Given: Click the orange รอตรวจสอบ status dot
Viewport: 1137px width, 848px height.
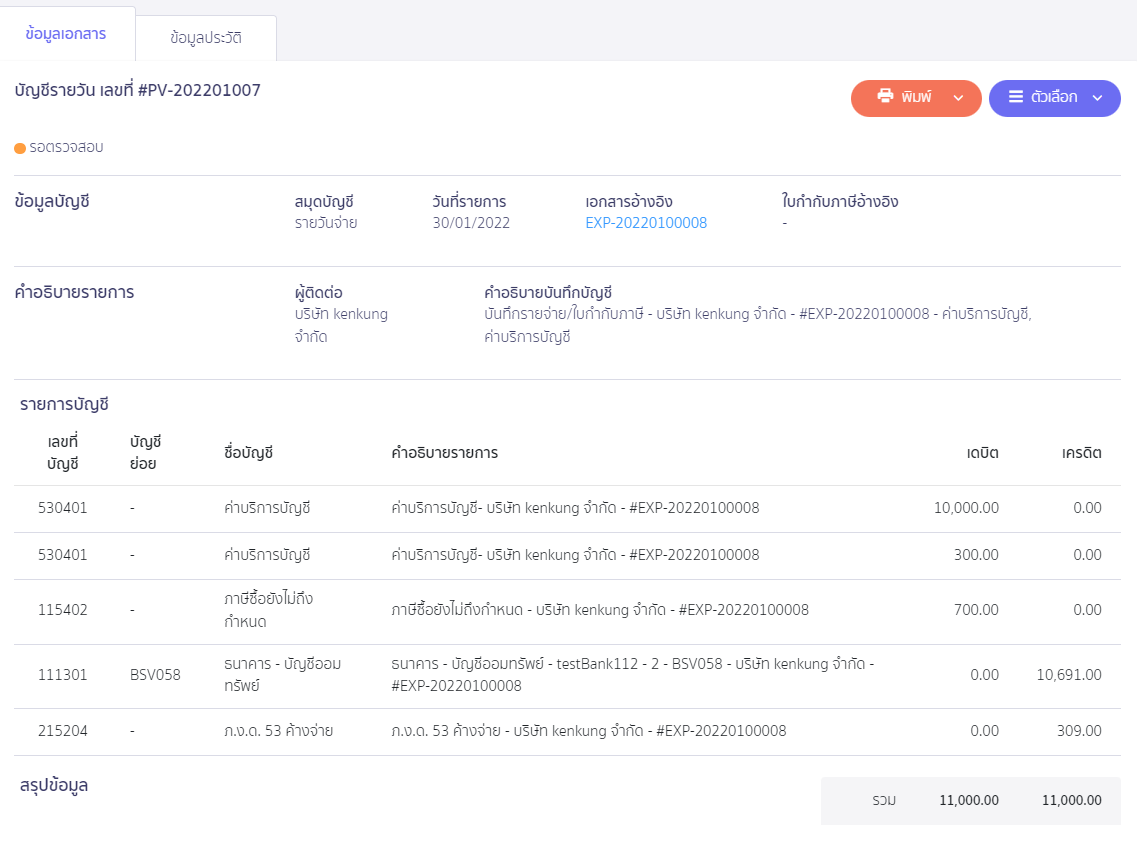Looking at the screenshot, I should pos(20,148).
